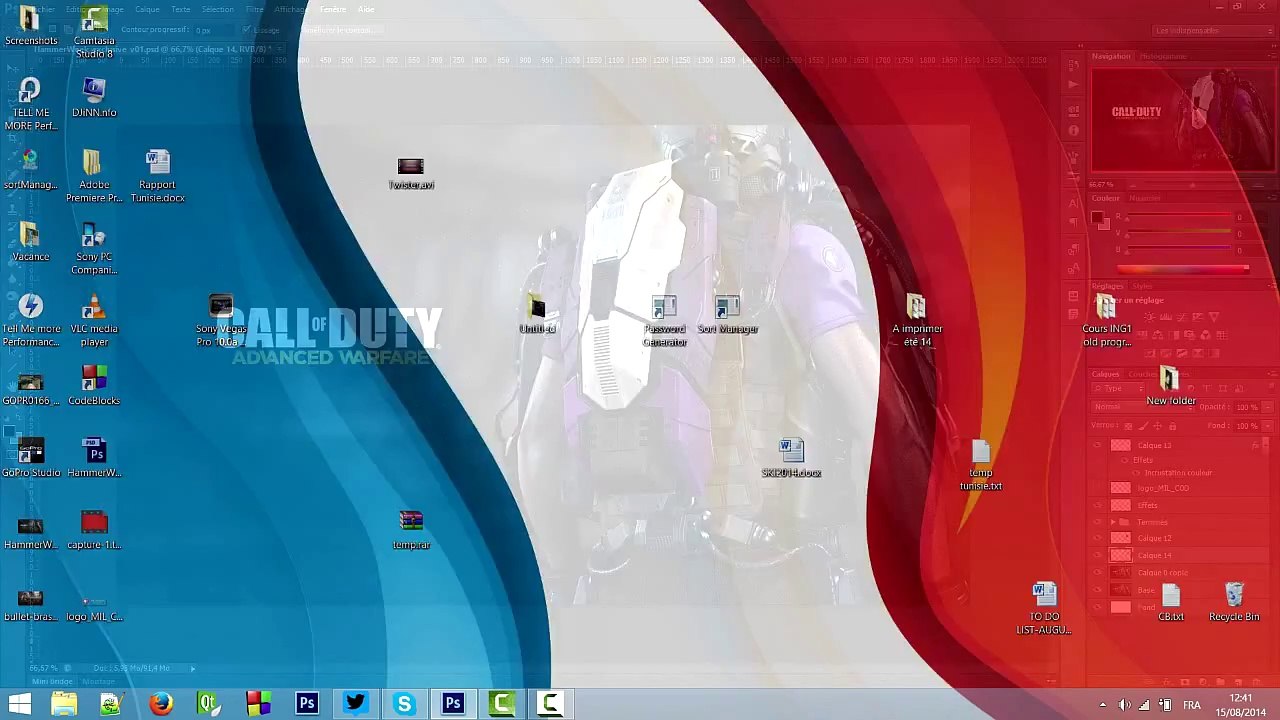
Task: Open the Screenshots folder on the desktop
Action: (x=30, y=26)
